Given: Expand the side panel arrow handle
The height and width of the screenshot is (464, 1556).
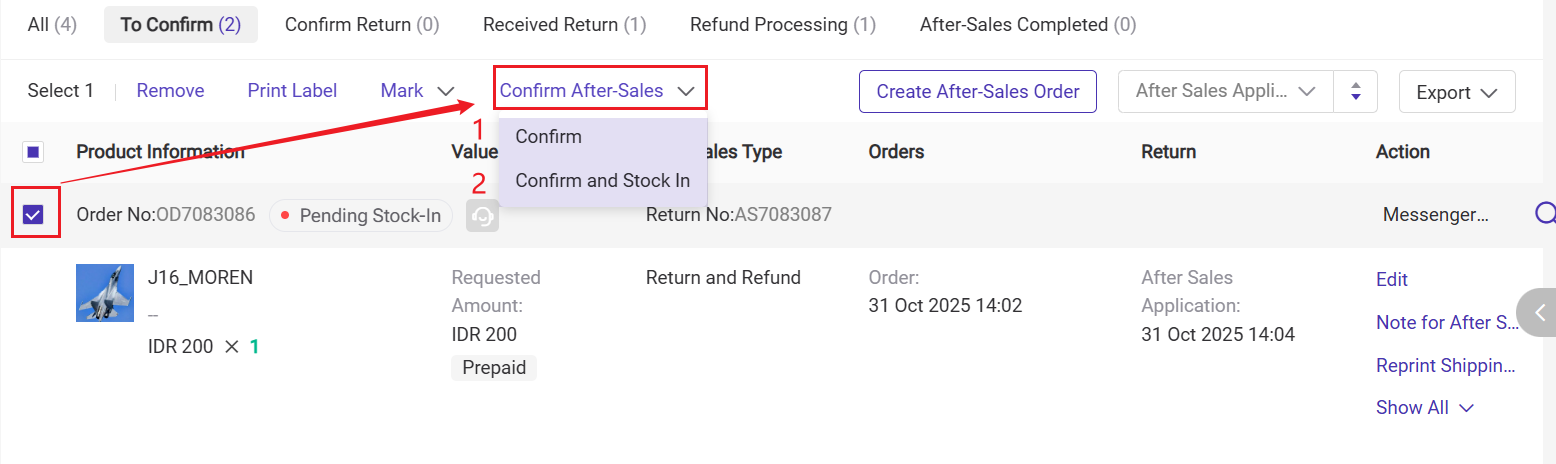Looking at the screenshot, I should (x=1539, y=313).
